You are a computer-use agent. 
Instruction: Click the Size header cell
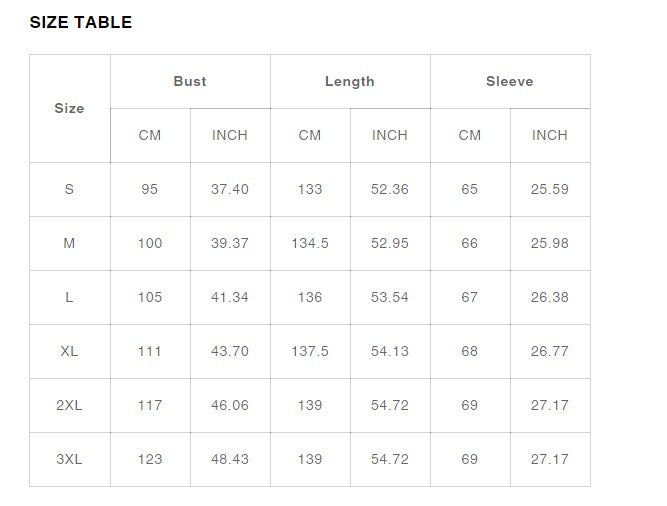coord(69,108)
